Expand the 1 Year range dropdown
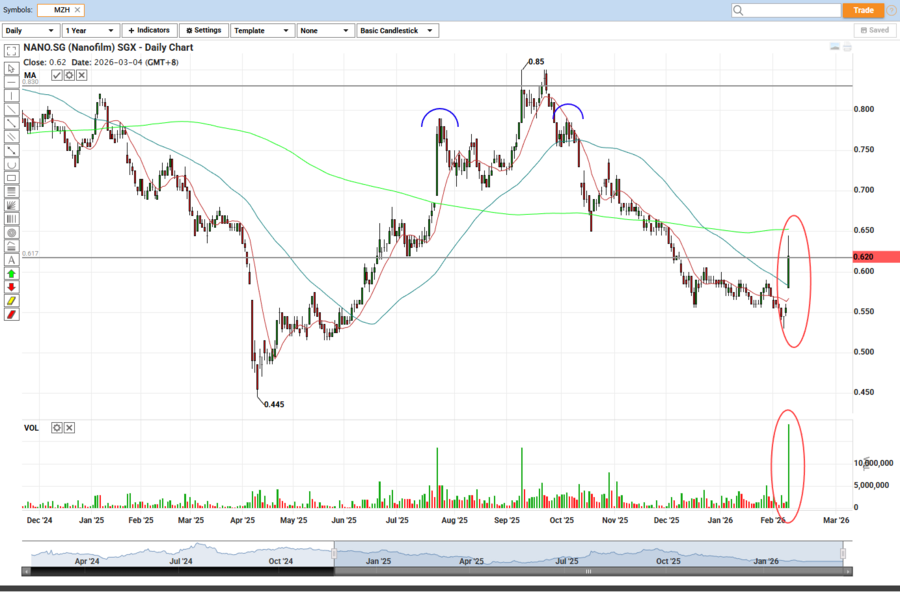 (90, 31)
